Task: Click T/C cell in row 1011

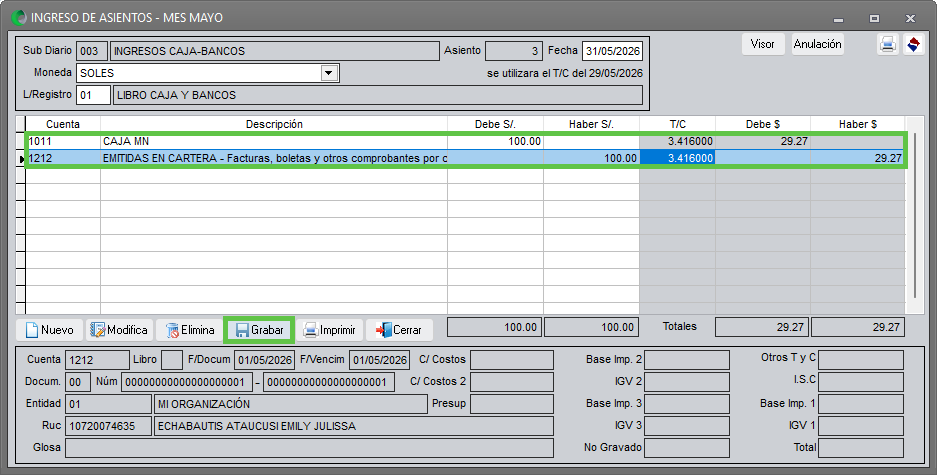Action: 678,142
